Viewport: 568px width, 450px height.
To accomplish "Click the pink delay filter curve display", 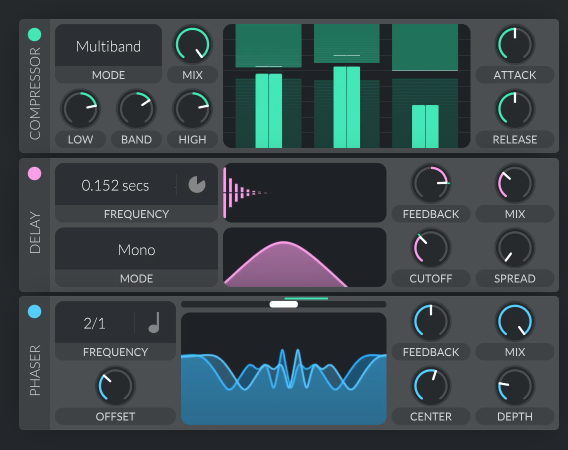I will (x=304, y=257).
